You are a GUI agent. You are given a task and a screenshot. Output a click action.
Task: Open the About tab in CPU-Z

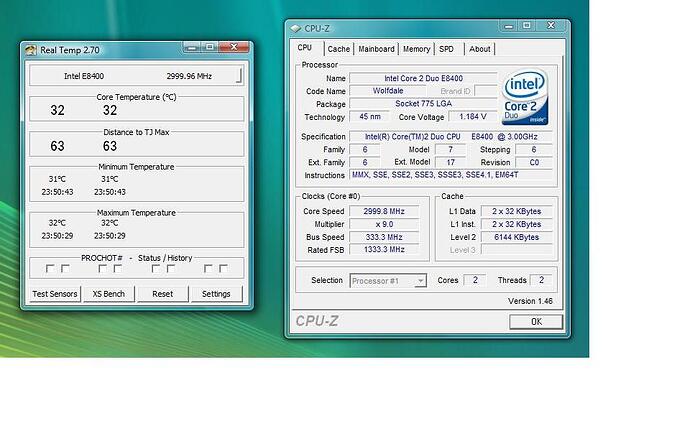tap(480, 49)
